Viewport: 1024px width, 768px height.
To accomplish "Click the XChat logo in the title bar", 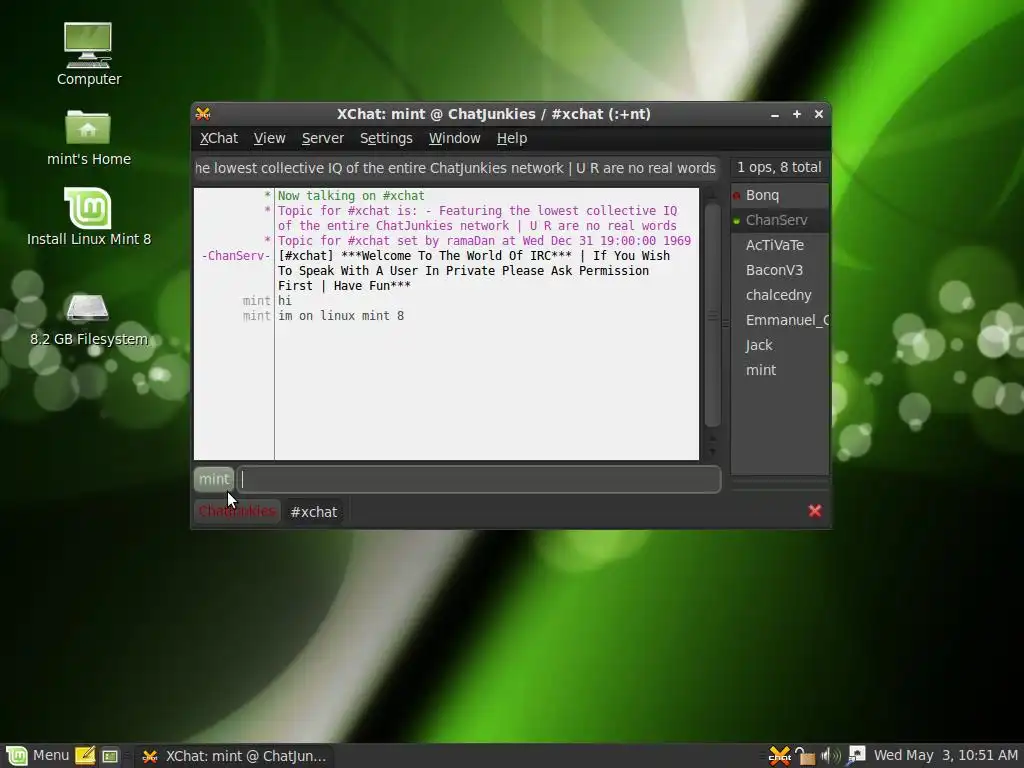I will [x=203, y=114].
